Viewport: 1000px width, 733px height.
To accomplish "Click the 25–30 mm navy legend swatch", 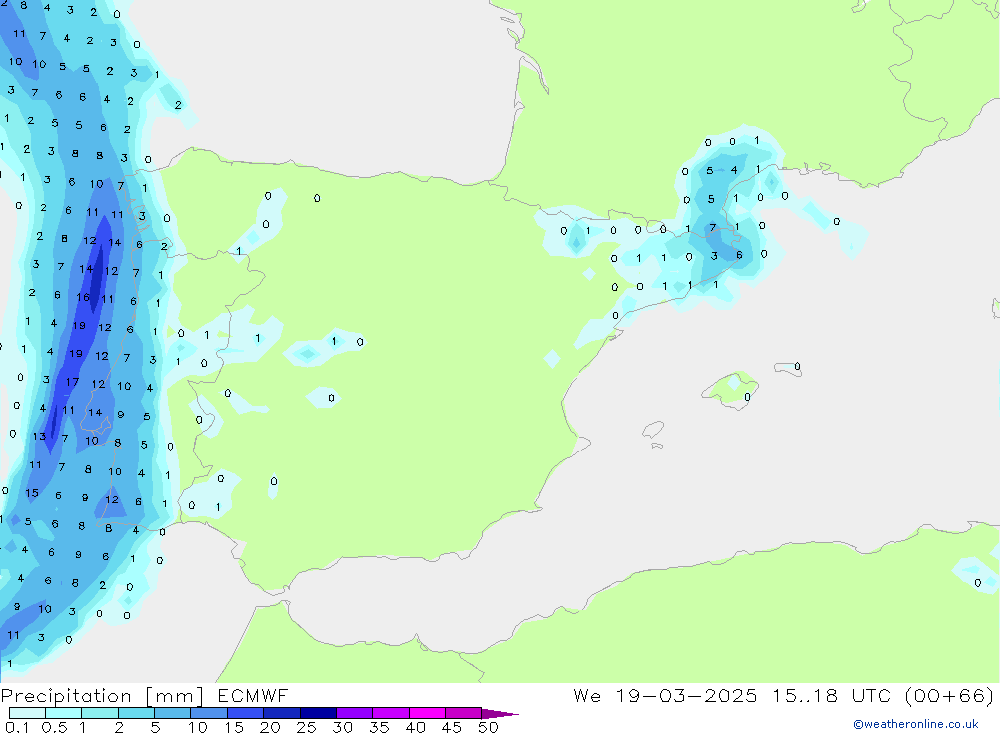I will point(318,713).
